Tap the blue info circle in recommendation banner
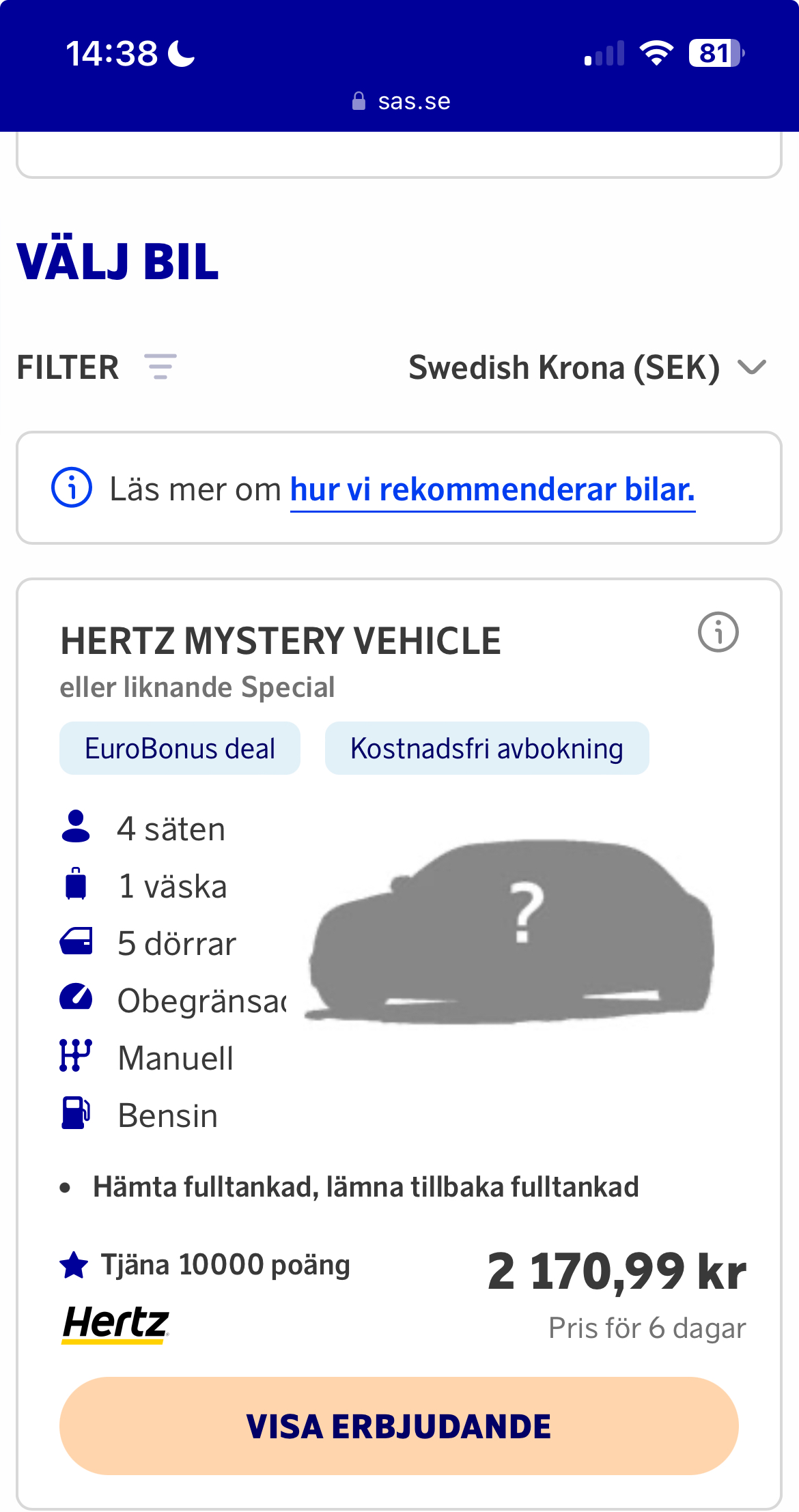 pyautogui.click(x=72, y=488)
